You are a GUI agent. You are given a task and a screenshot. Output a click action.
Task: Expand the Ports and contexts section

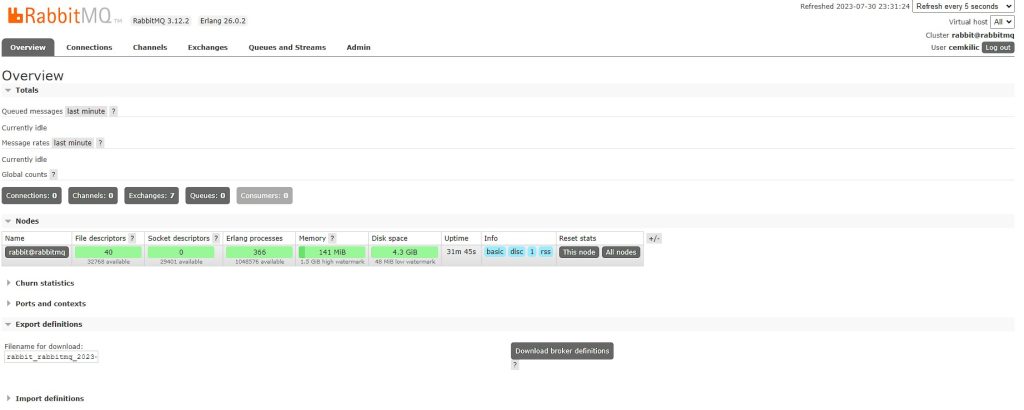click(x=50, y=303)
